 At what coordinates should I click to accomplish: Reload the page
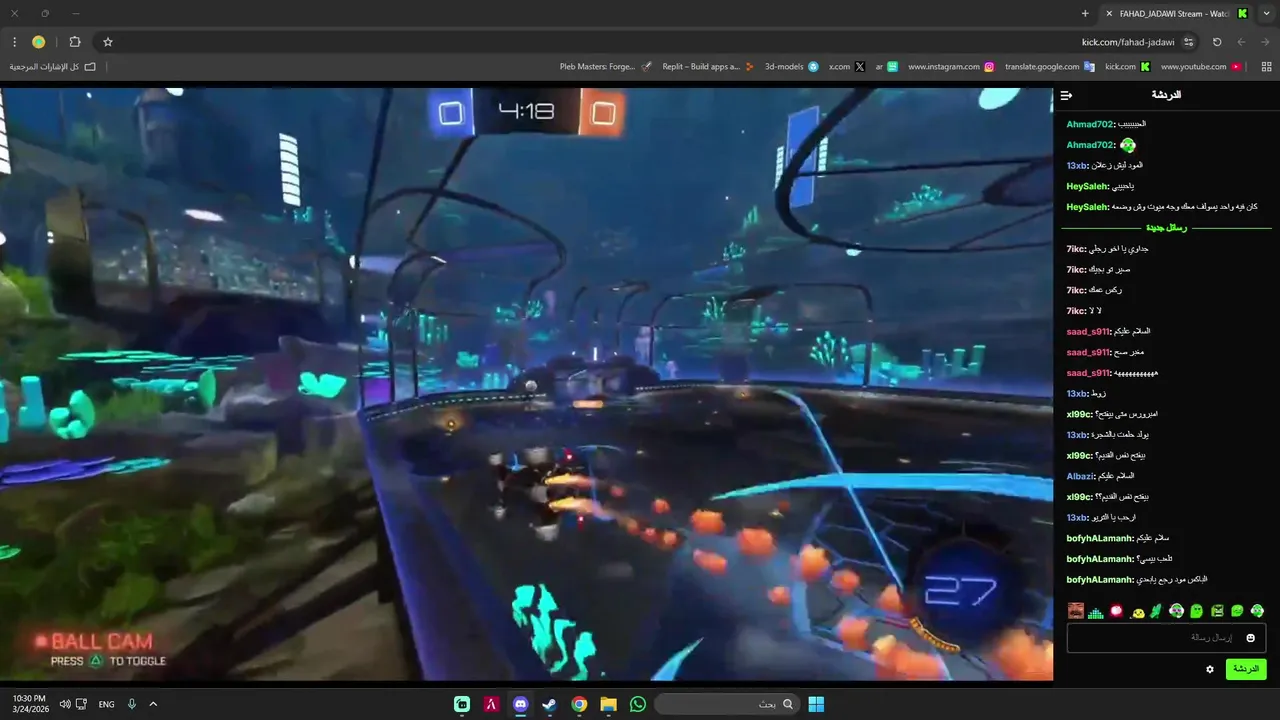1217,42
